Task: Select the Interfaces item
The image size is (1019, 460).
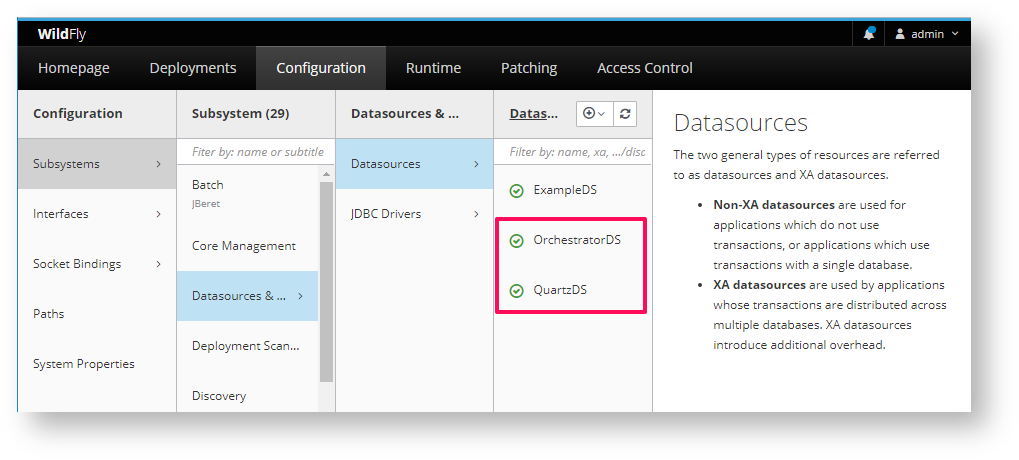Action: tap(97, 214)
